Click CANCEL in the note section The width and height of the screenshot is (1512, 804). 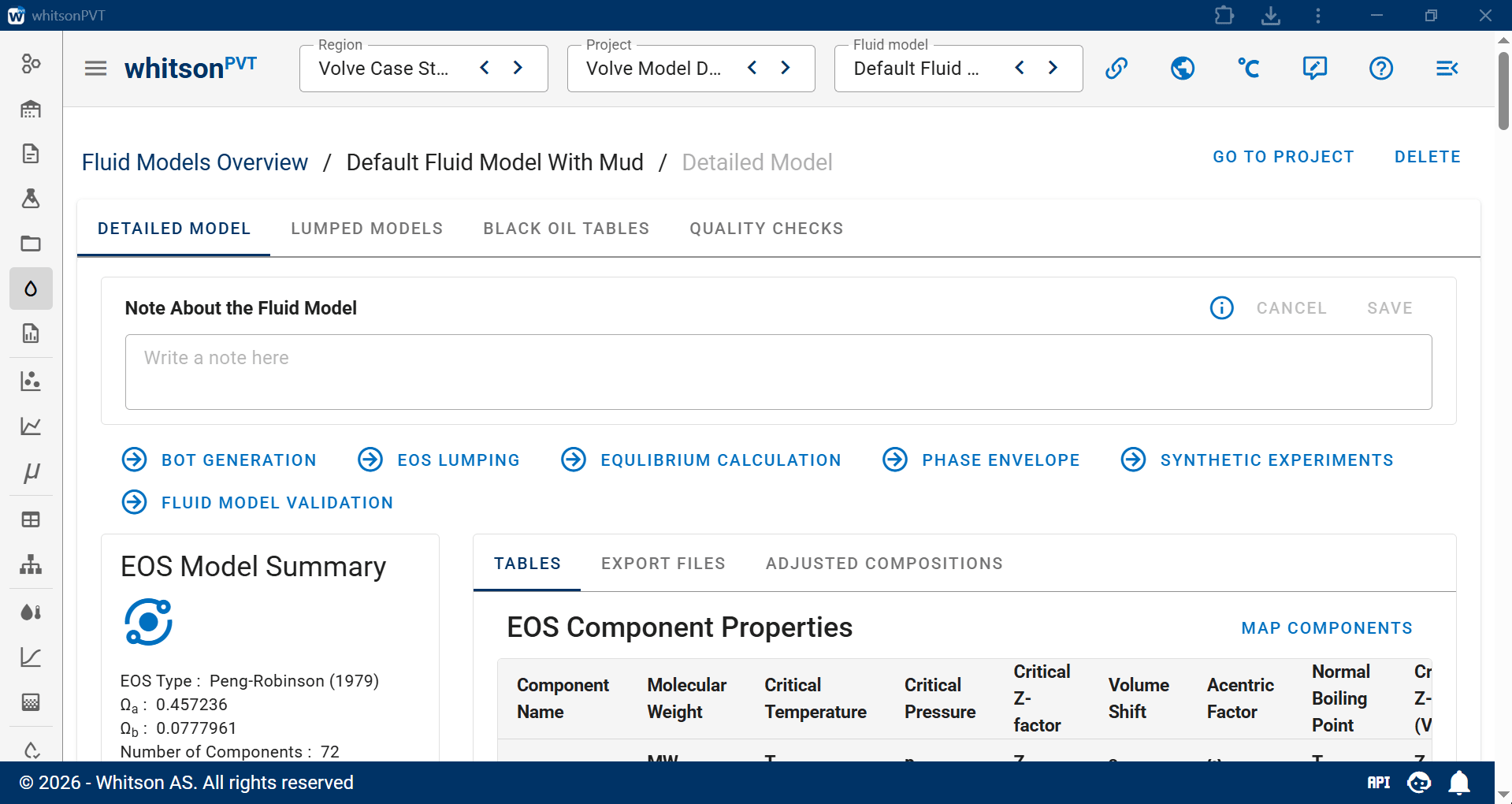pos(1292,308)
